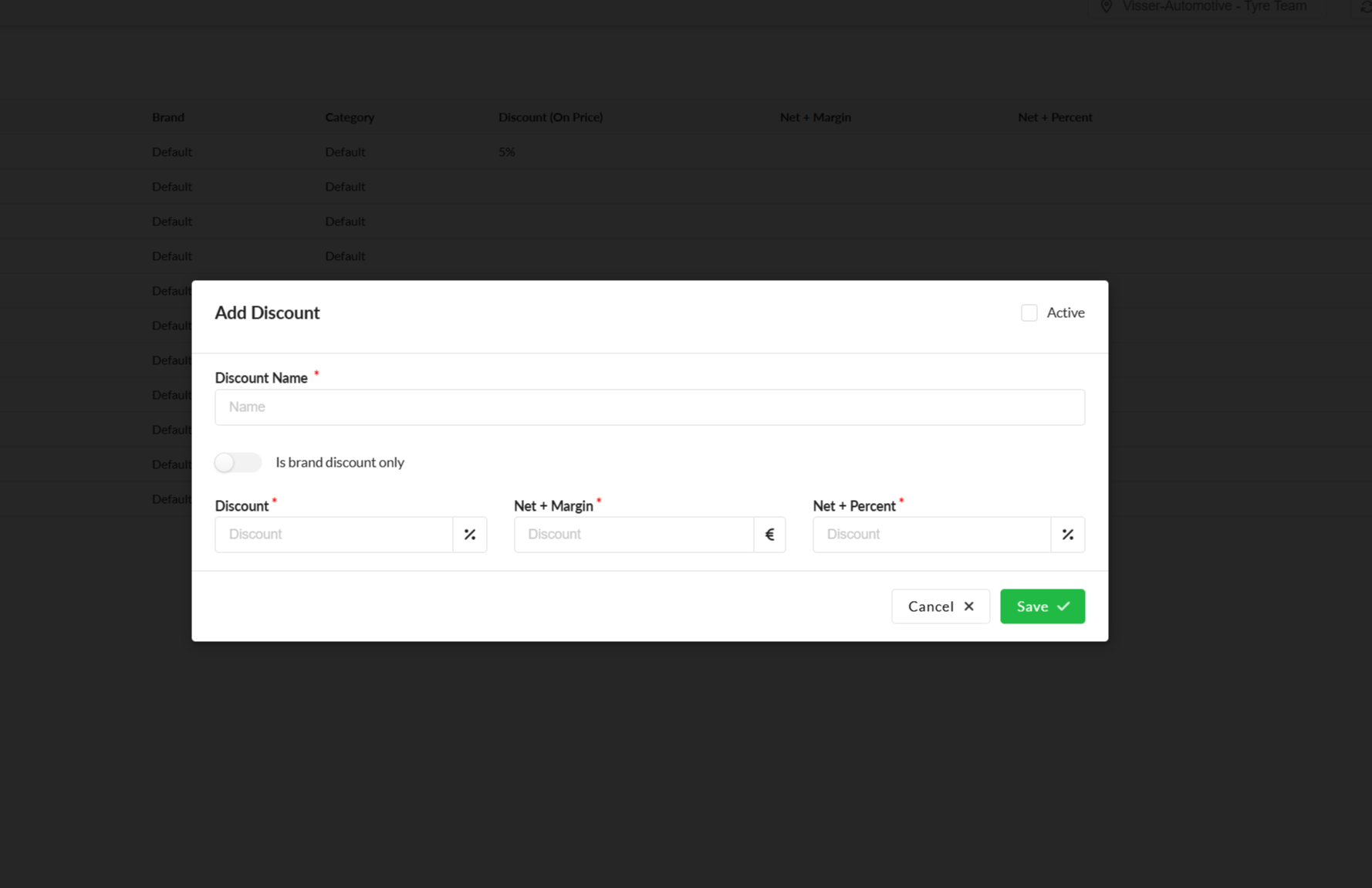The height and width of the screenshot is (888, 1372).
Task: Click the euro icon beside Net + Margin
Action: click(x=769, y=534)
